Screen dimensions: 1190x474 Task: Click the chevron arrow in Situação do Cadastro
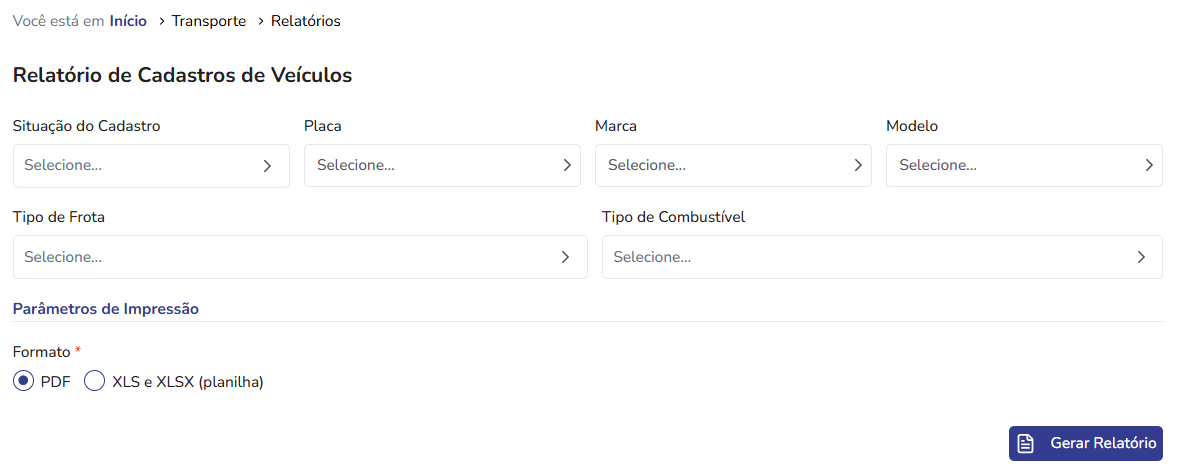(x=267, y=166)
